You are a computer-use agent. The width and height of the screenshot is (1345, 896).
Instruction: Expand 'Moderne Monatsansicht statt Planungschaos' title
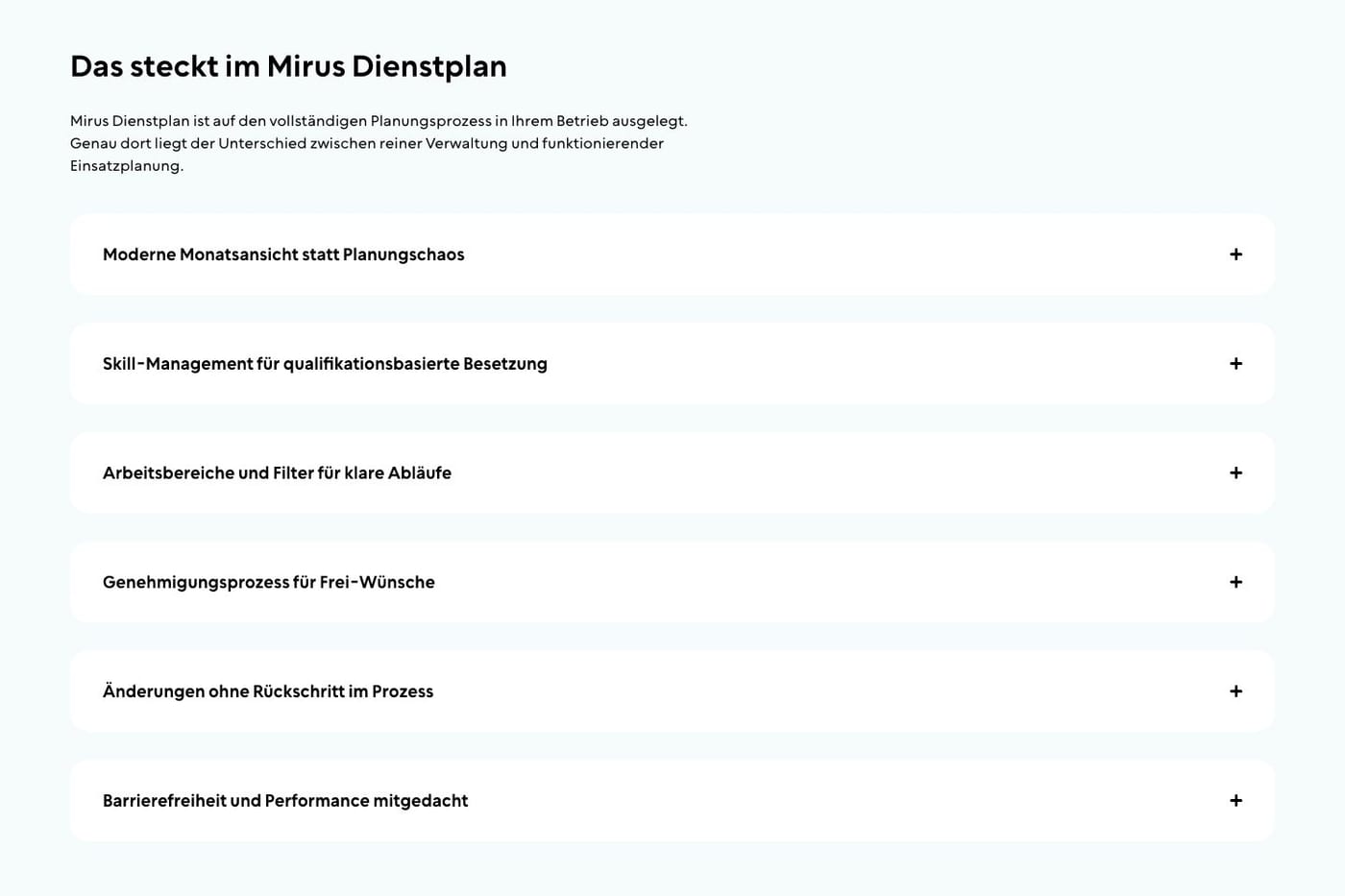283,254
